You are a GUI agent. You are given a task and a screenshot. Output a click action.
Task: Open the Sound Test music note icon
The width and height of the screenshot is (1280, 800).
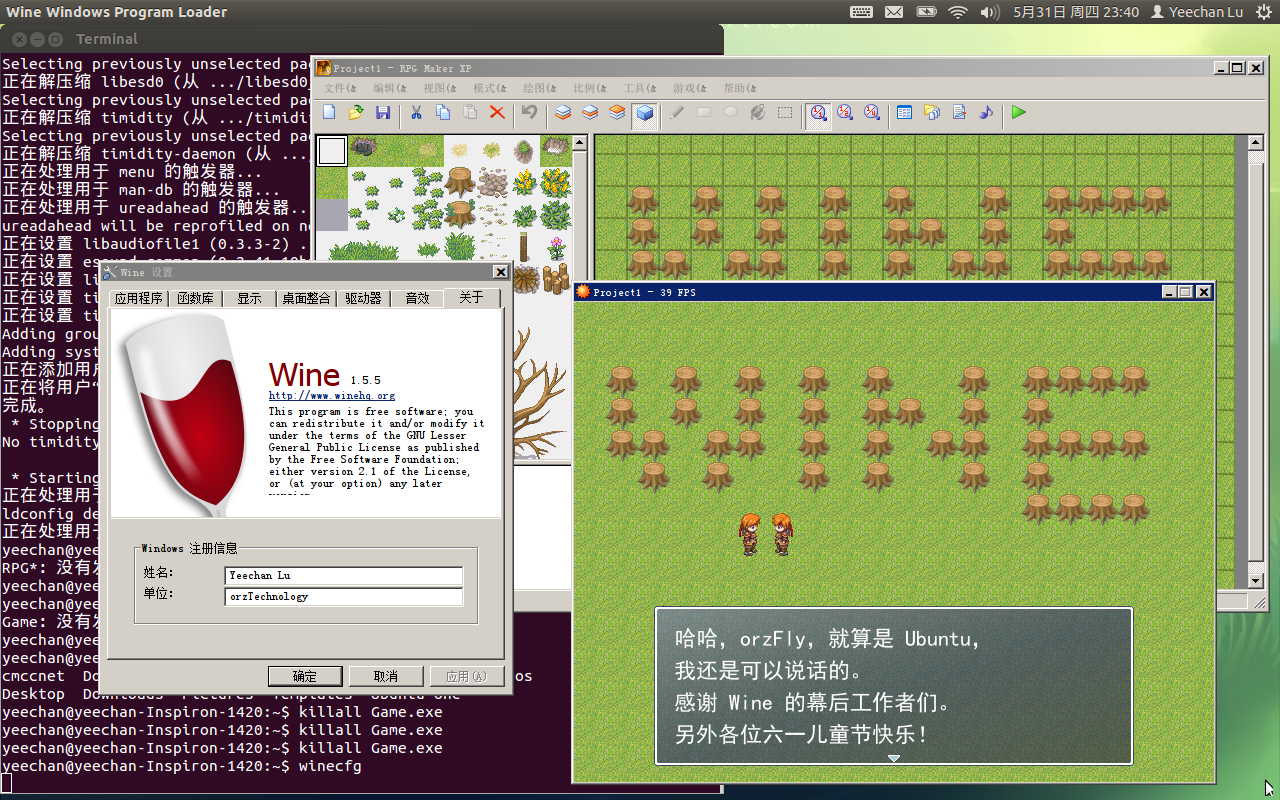pyautogui.click(x=986, y=113)
